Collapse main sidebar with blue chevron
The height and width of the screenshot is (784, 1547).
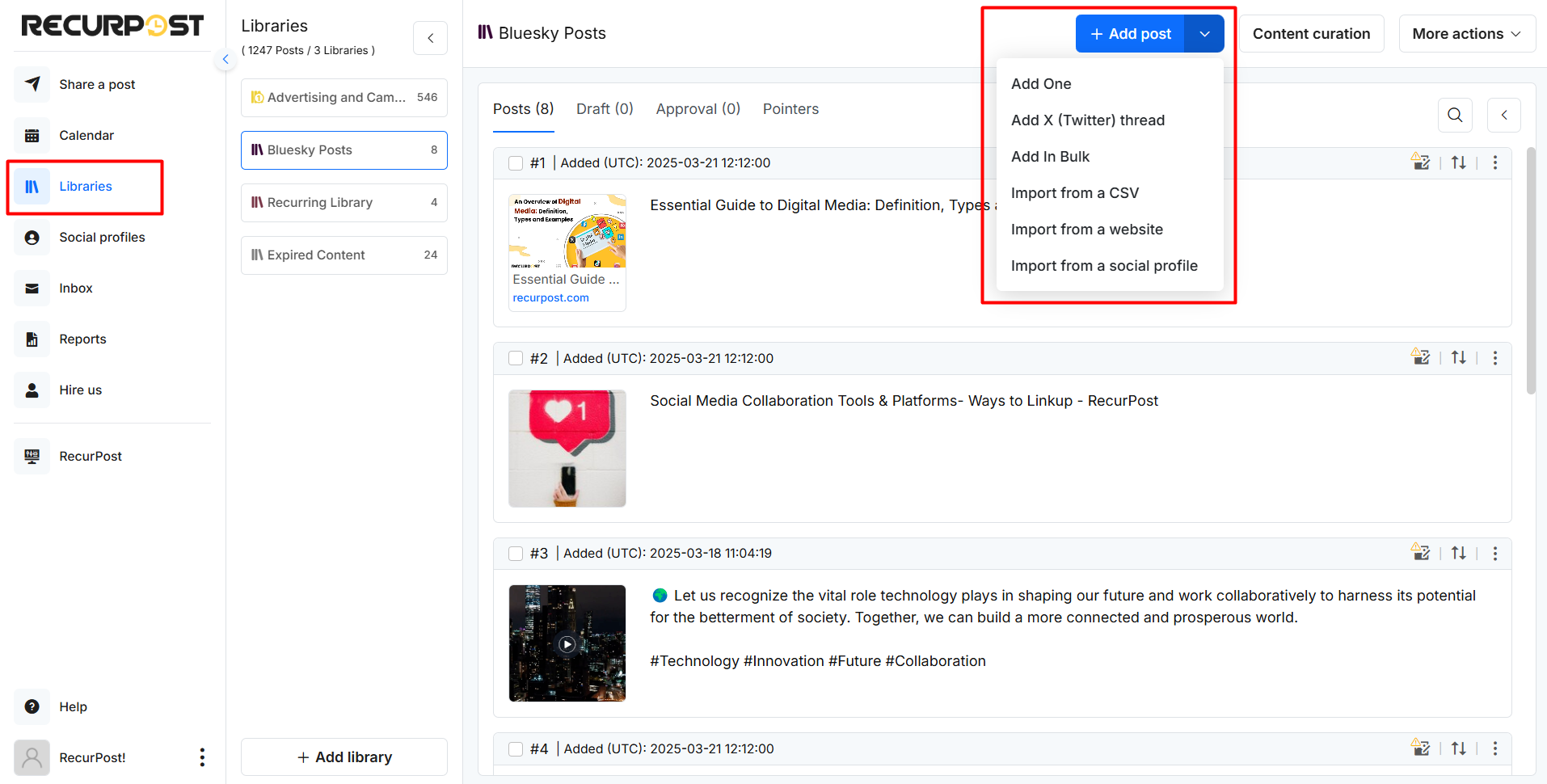[x=226, y=59]
